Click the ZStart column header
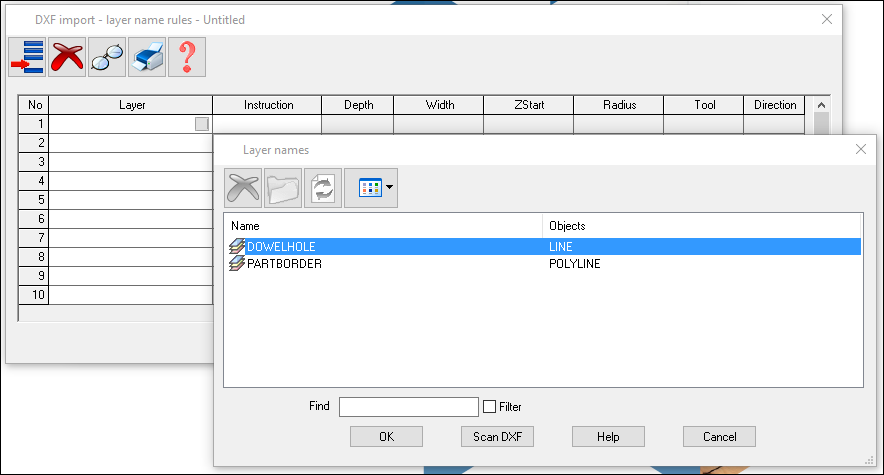The height and width of the screenshot is (475, 884). pos(529,105)
